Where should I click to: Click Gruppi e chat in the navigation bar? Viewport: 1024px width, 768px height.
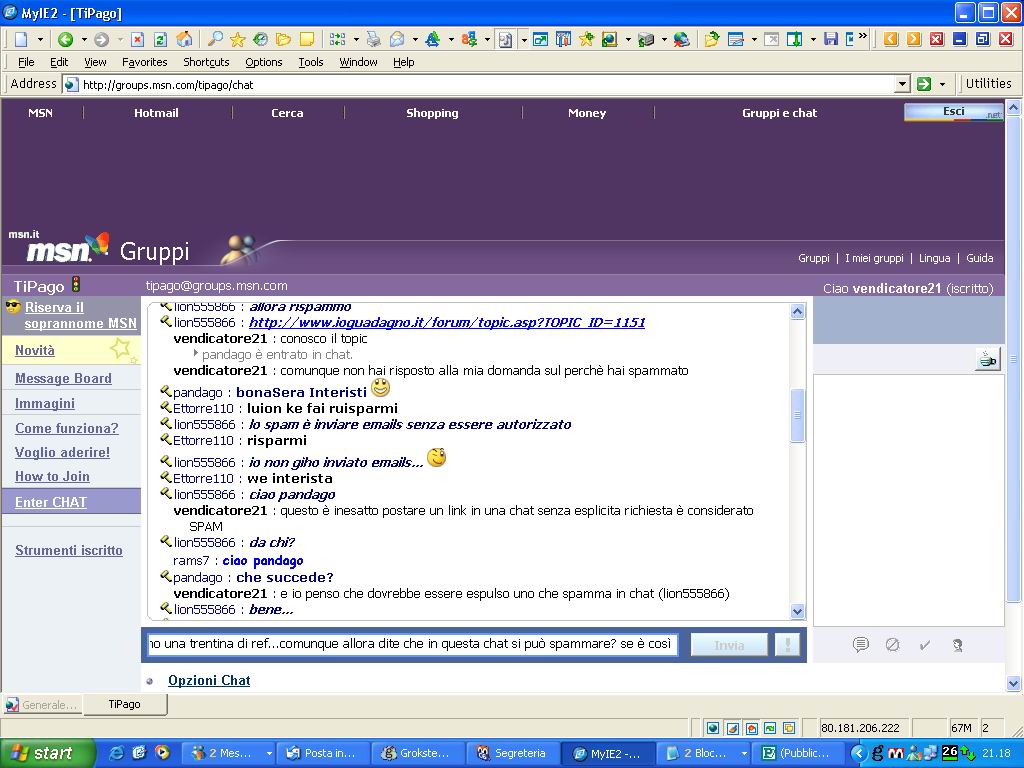779,112
